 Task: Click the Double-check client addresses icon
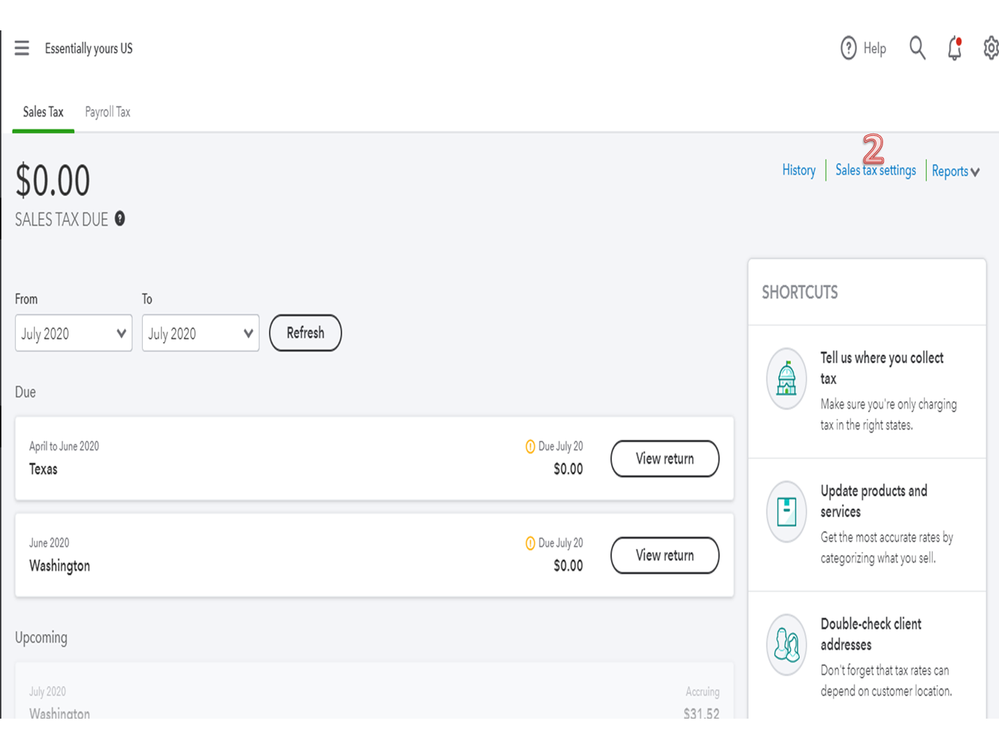[x=786, y=645]
